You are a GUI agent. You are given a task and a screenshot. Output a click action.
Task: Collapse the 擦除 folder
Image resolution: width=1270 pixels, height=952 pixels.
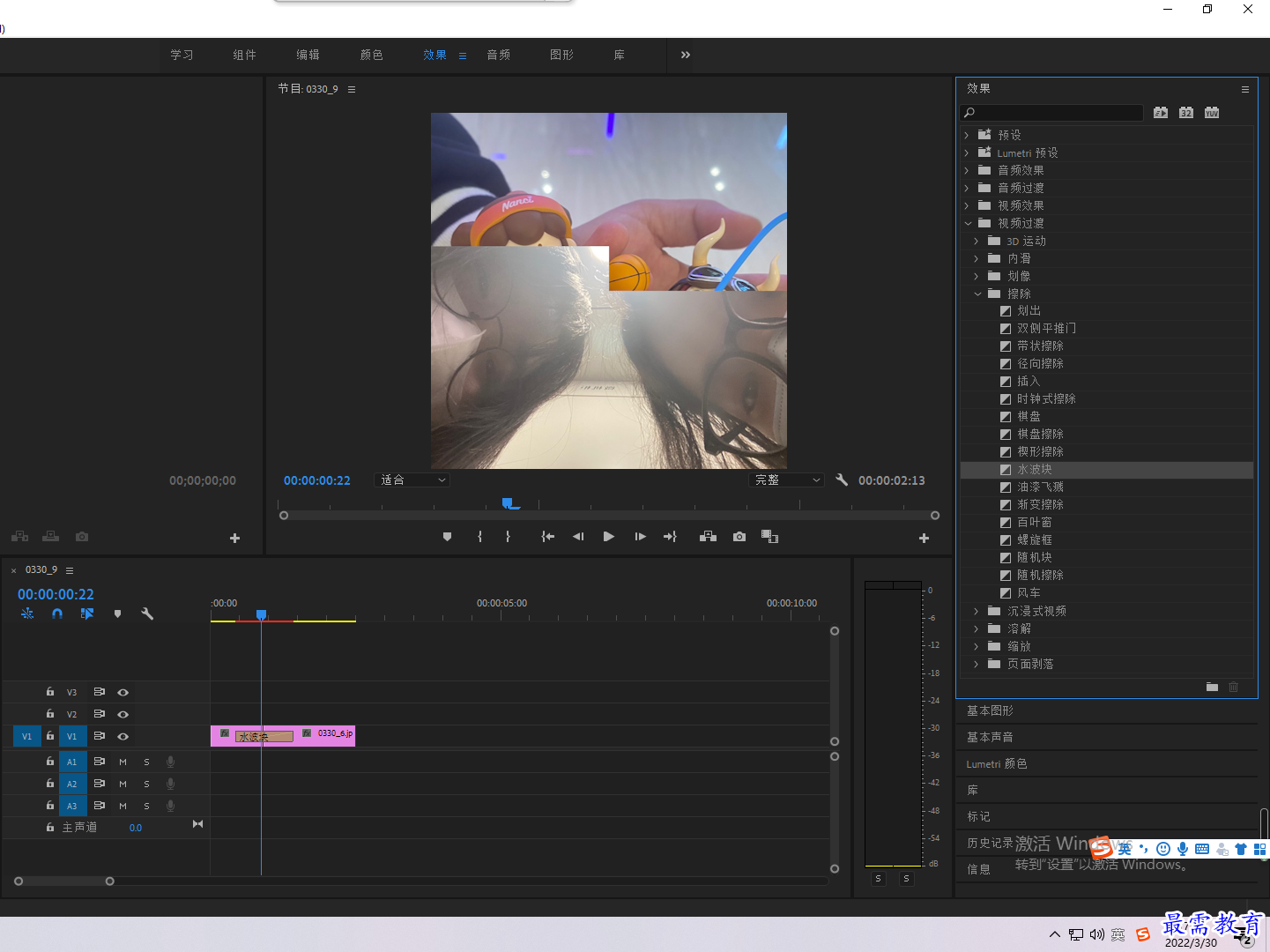[x=977, y=294]
